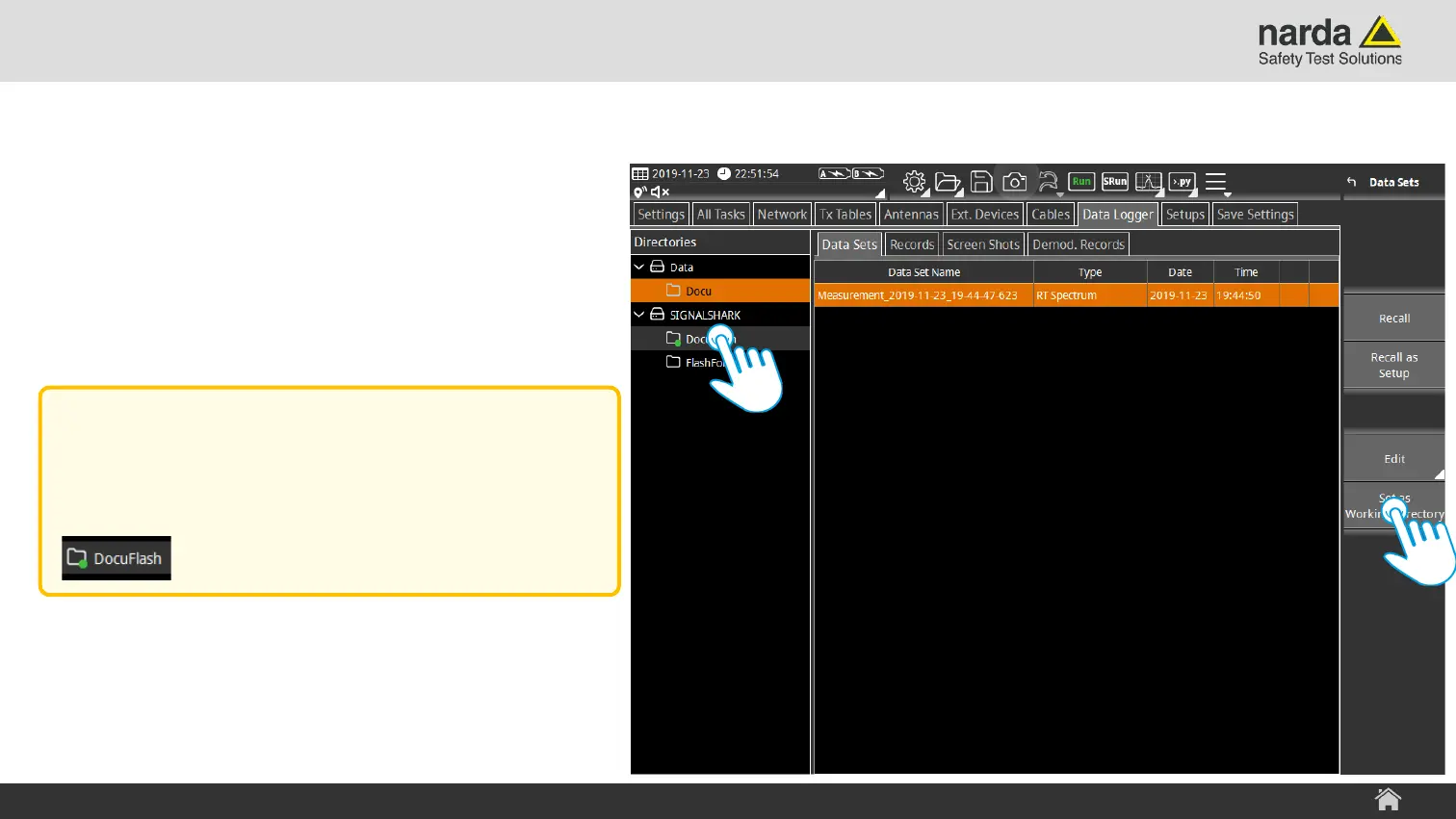Click the 19:44:50 time cell

click(x=1246, y=295)
